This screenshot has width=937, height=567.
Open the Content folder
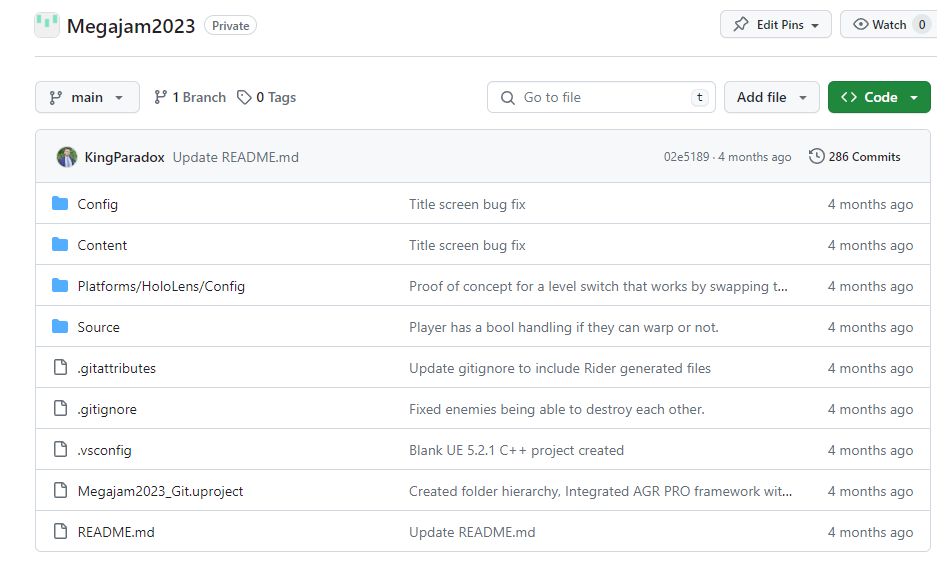[102, 245]
